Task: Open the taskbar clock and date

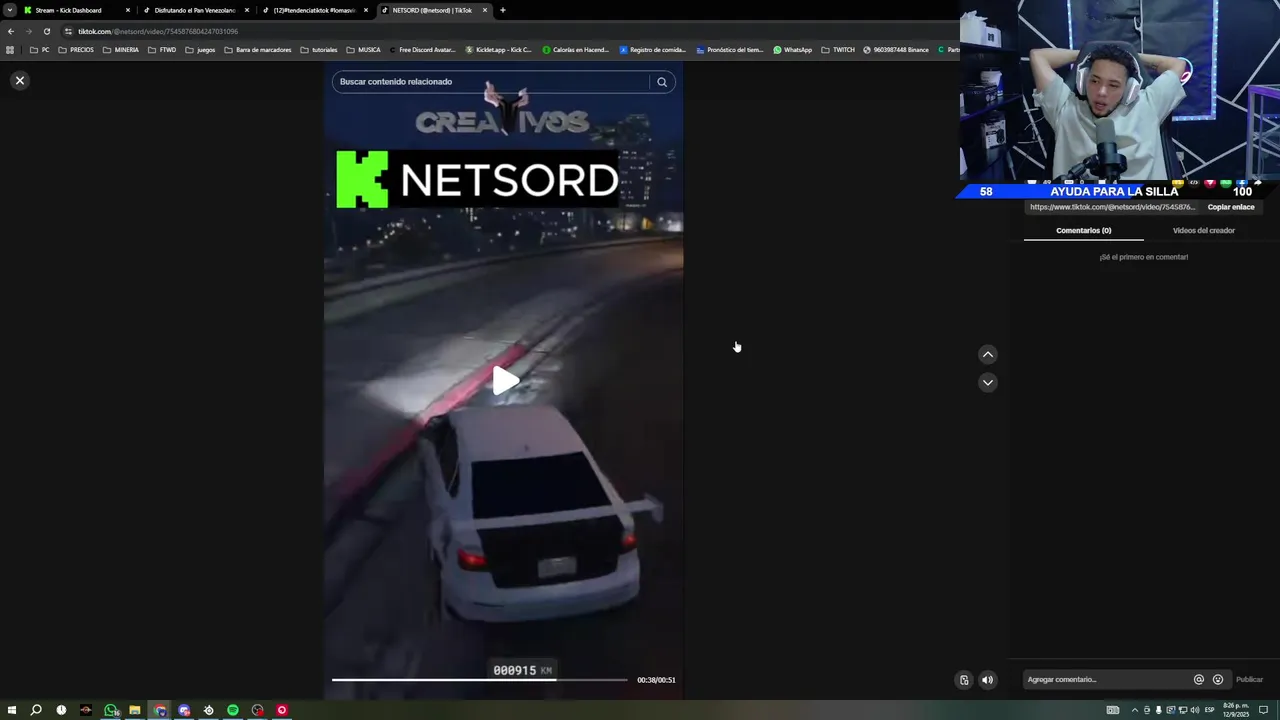Action: (x=1236, y=710)
